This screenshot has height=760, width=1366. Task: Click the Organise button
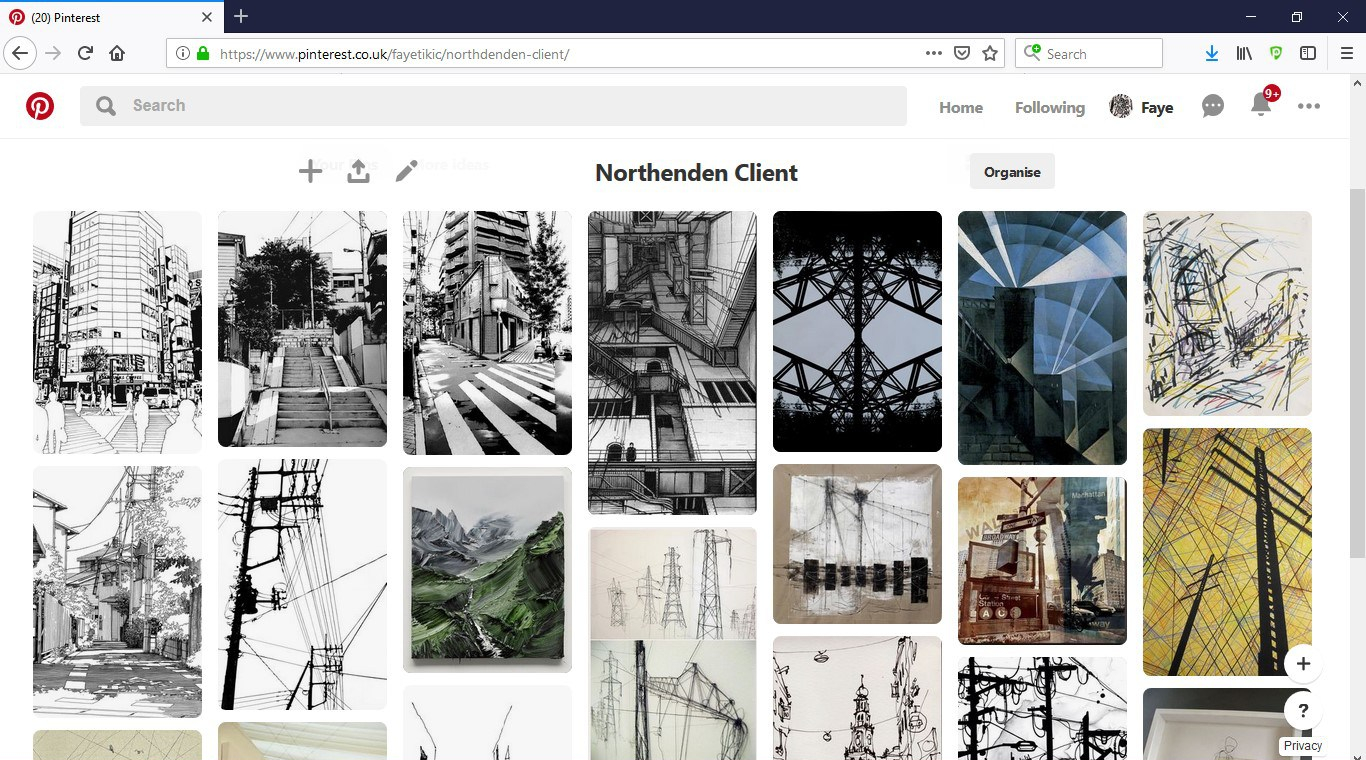pos(1012,172)
